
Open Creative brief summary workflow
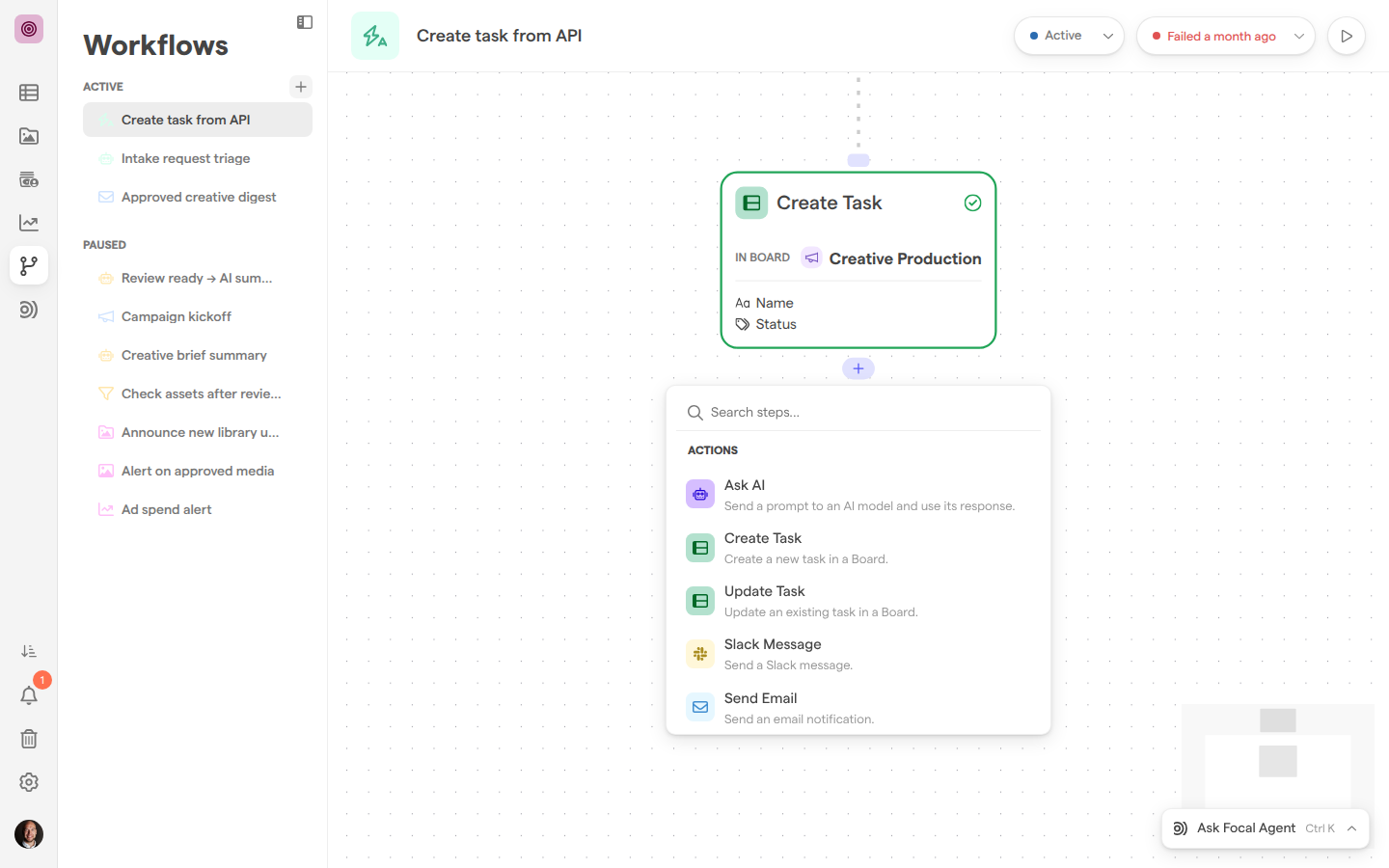pos(198,355)
